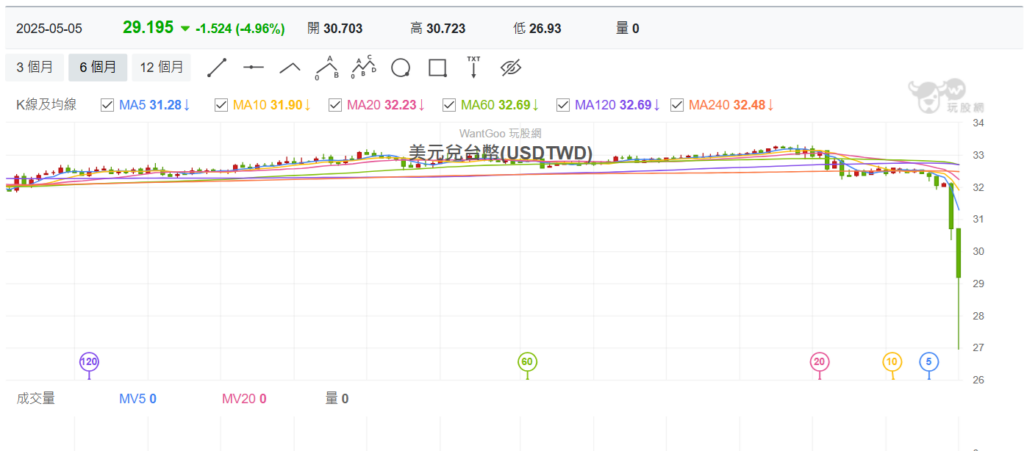Click the K線及均線 label

pos(46,105)
